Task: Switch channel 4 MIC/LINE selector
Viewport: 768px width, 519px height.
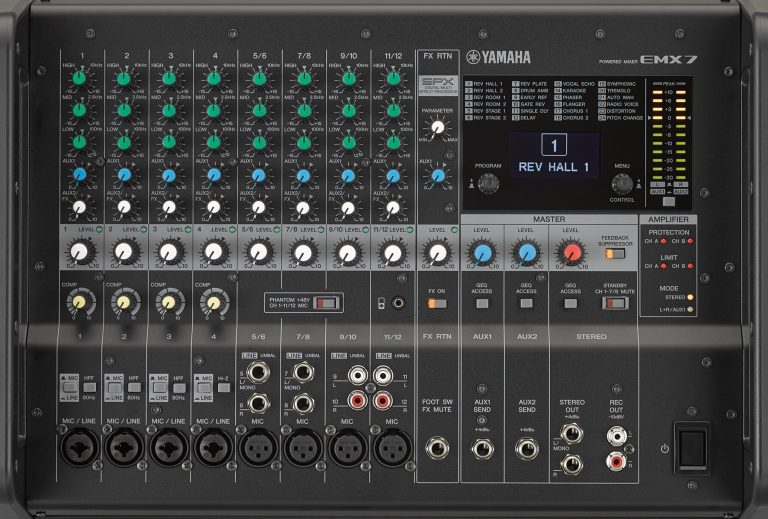Action: click(x=204, y=388)
